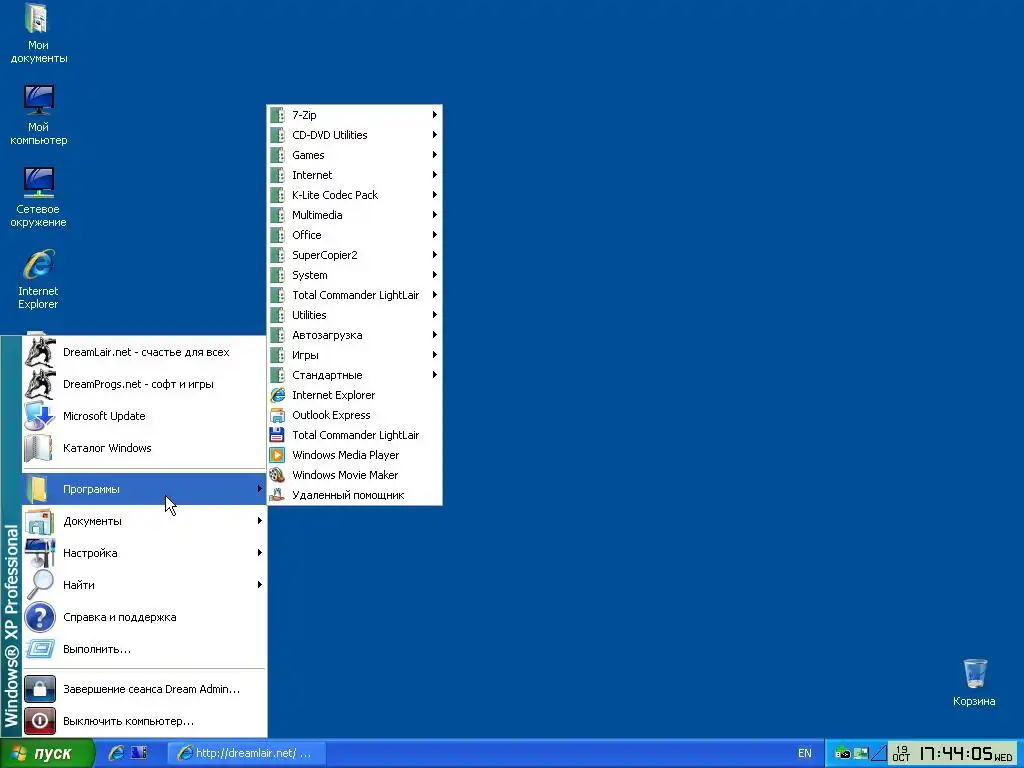This screenshot has height=768, width=1024.
Task: Click the Программы folder icon
Action: (x=38, y=489)
